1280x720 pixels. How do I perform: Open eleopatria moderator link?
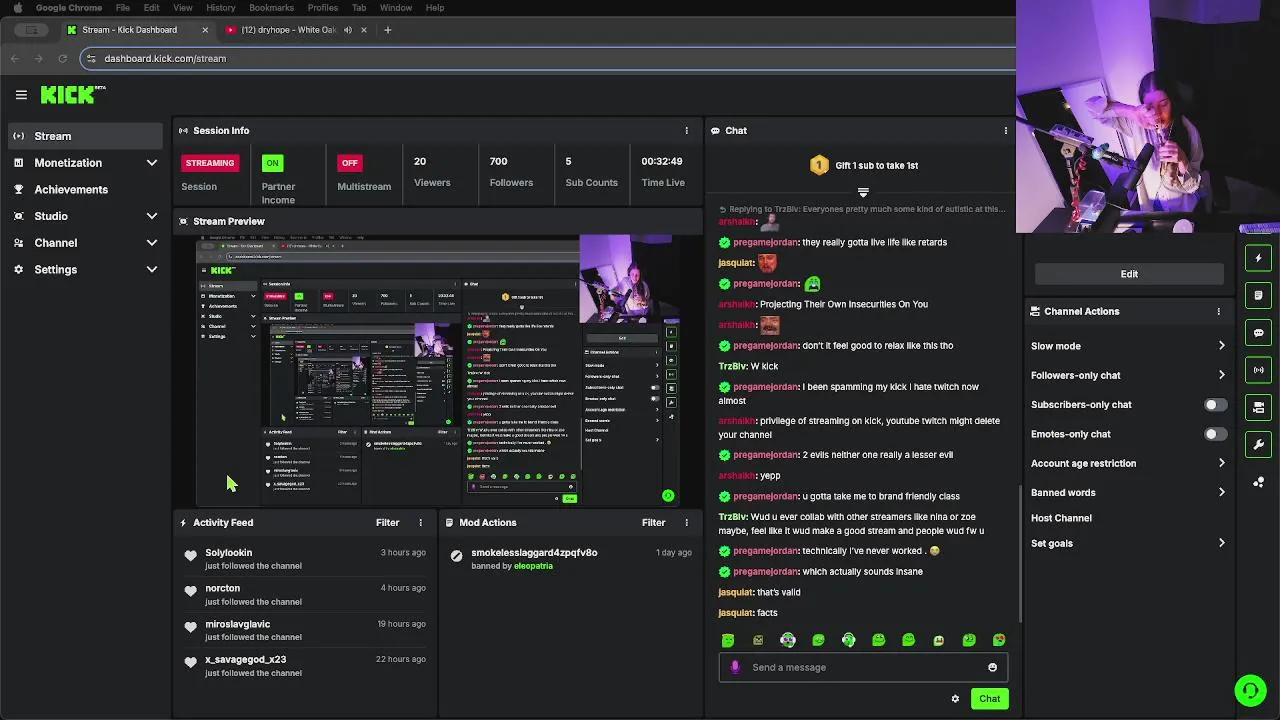click(x=533, y=566)
